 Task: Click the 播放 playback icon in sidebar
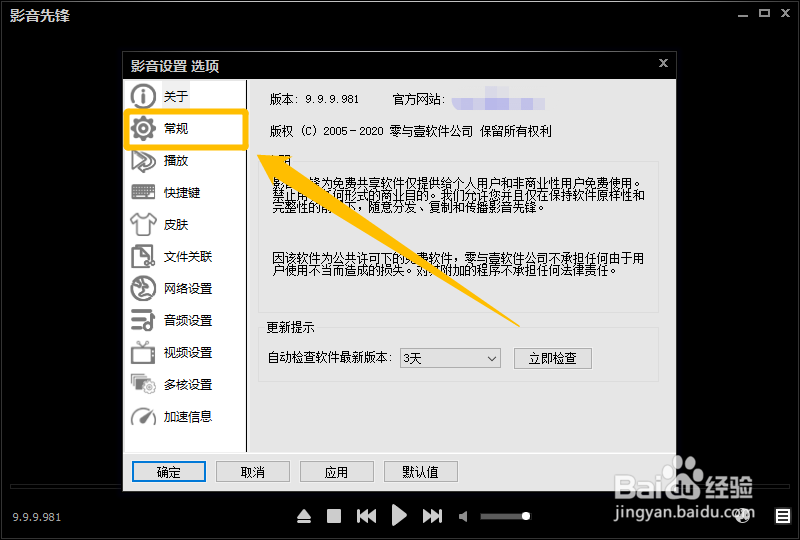pos(143,160)
